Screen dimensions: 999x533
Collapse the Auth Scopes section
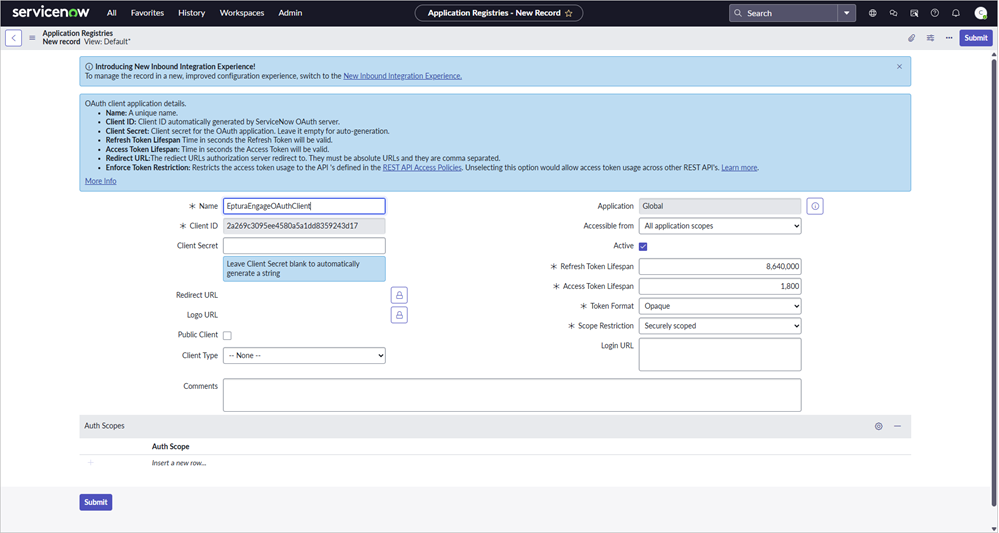(897, 426)
